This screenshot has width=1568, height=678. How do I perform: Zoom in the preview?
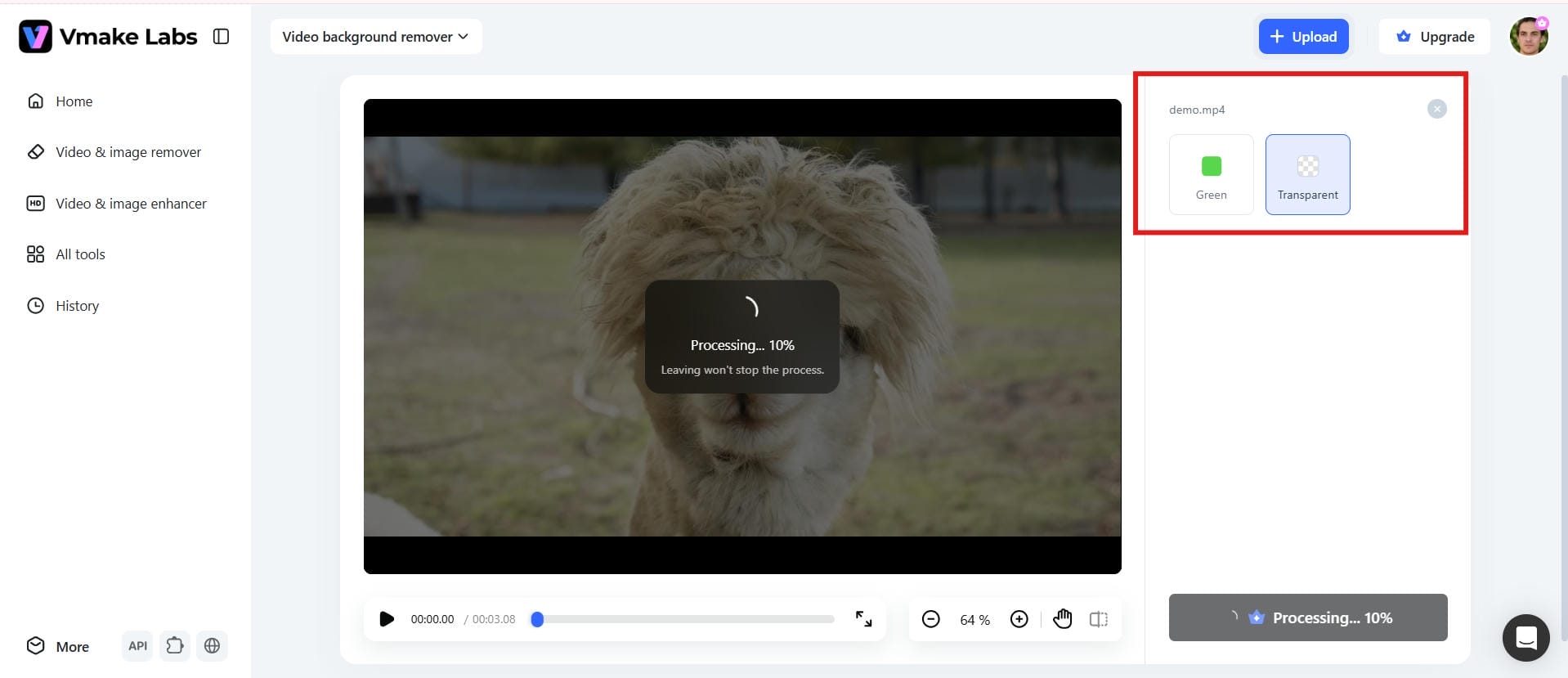pyautogui.click(x=1019, y=619)
